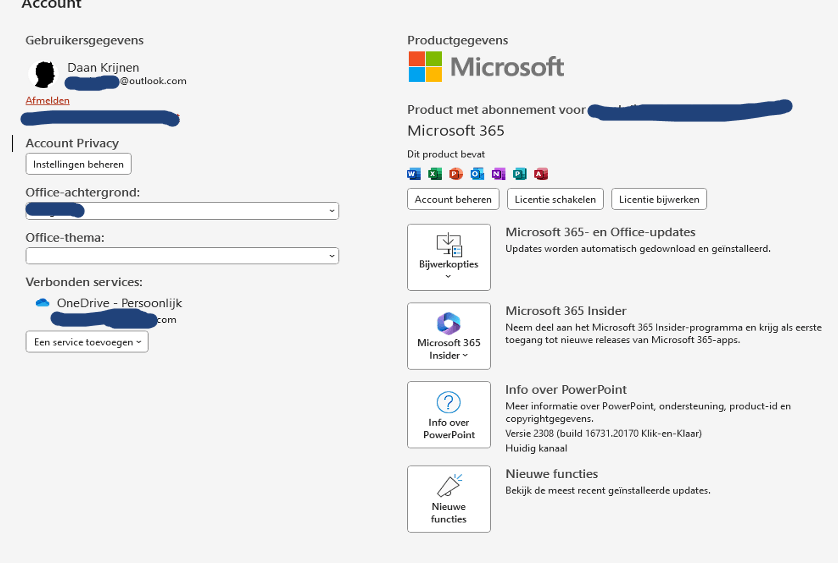Click the PowerPoint app icon in product list

pyautogui.click(x=456, y=174)
